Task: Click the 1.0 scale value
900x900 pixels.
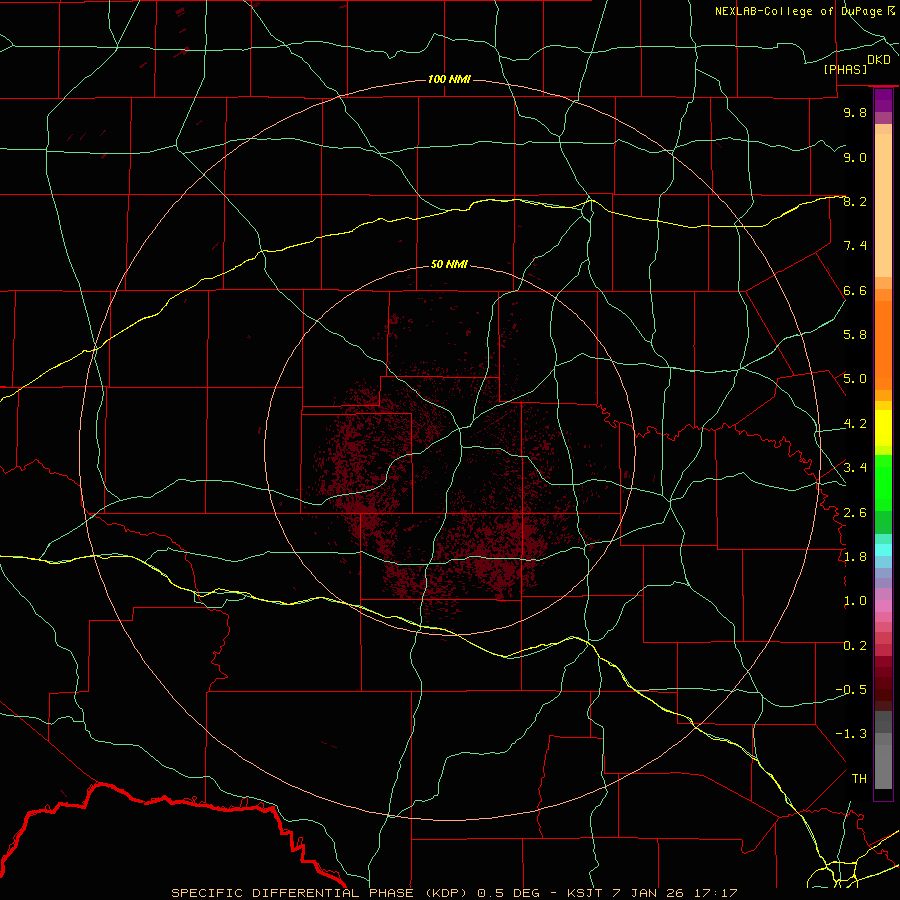Action: (855, 600)
